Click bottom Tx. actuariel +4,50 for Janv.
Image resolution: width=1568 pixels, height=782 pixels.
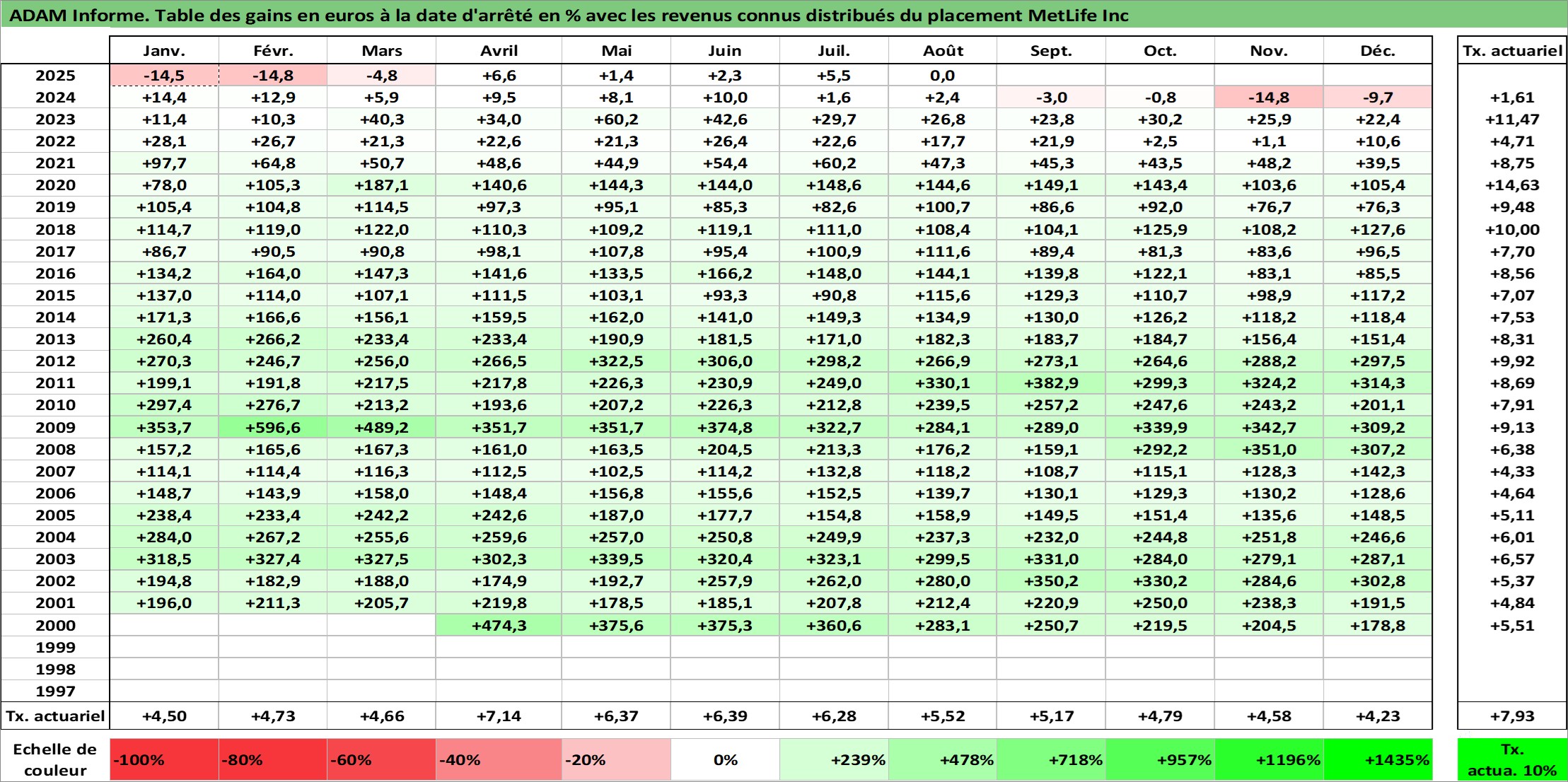[x=164, y=716]
